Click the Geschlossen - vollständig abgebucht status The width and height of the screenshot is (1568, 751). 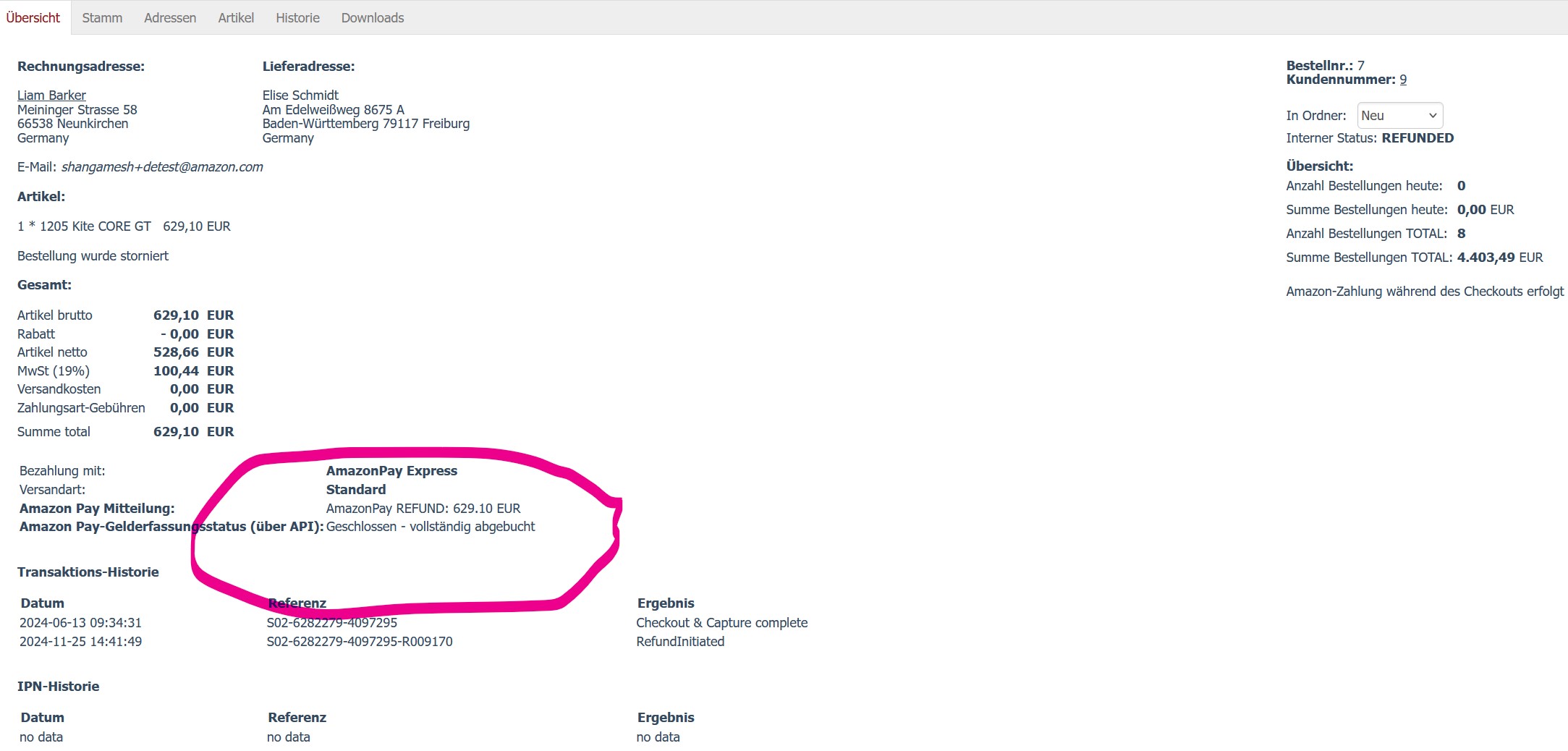[x=431, y=527]
